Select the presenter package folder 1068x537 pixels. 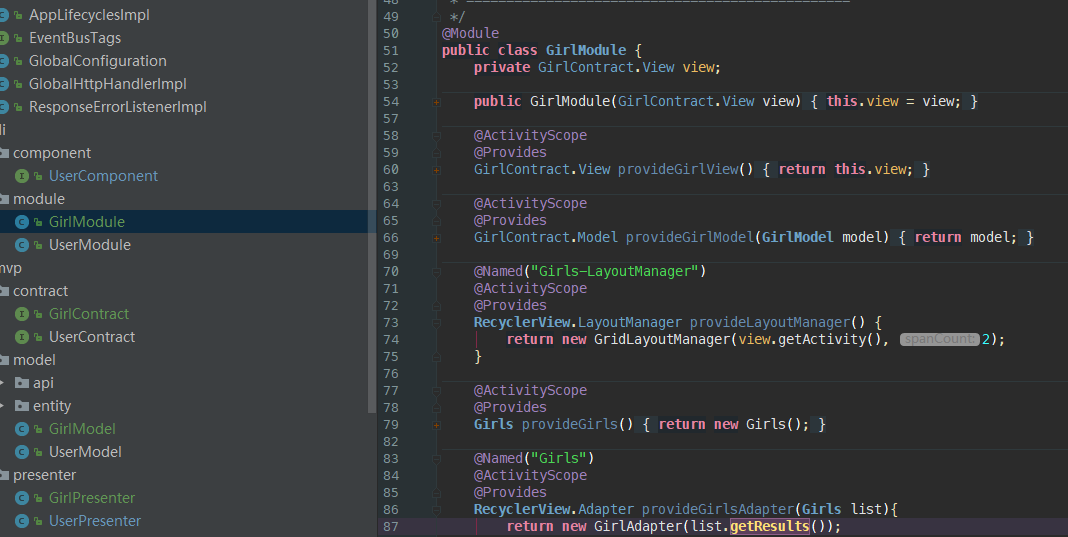click(x=44, y=475)
